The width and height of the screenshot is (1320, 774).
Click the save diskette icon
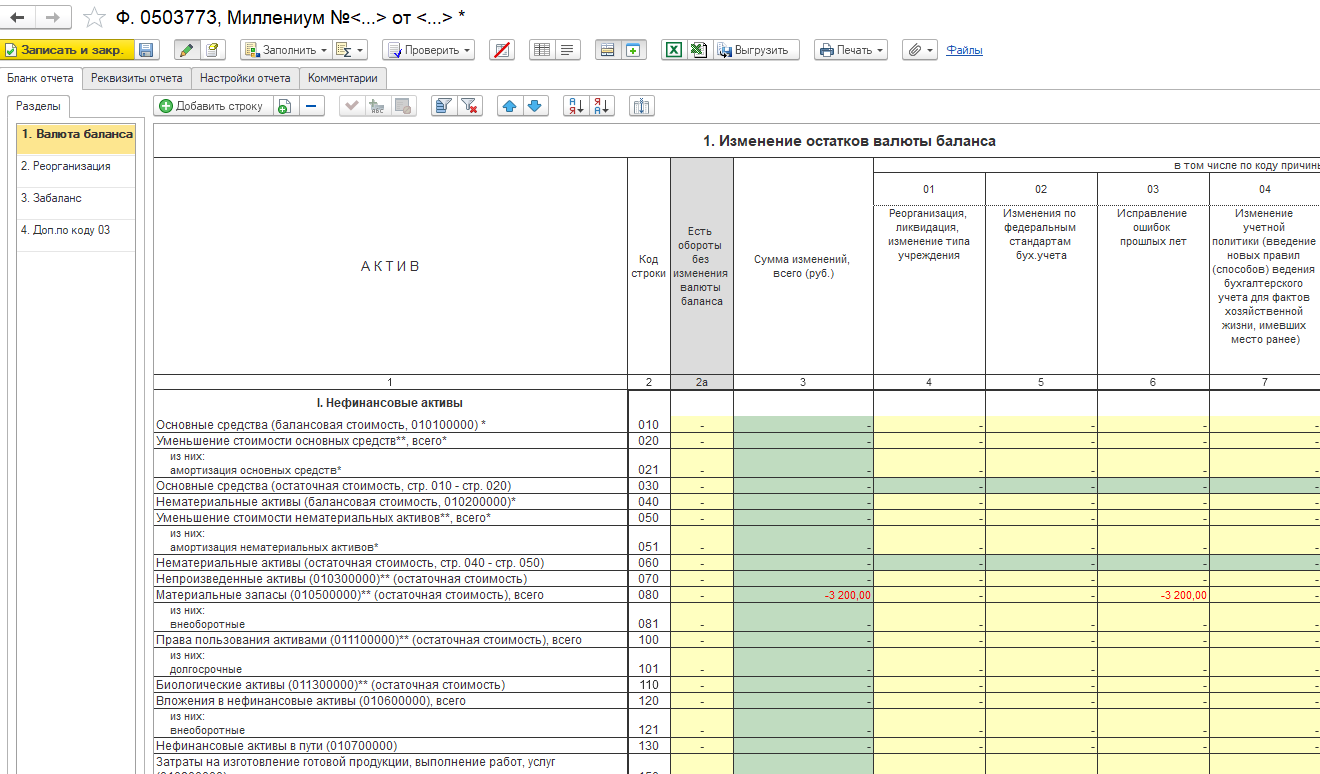147,50
